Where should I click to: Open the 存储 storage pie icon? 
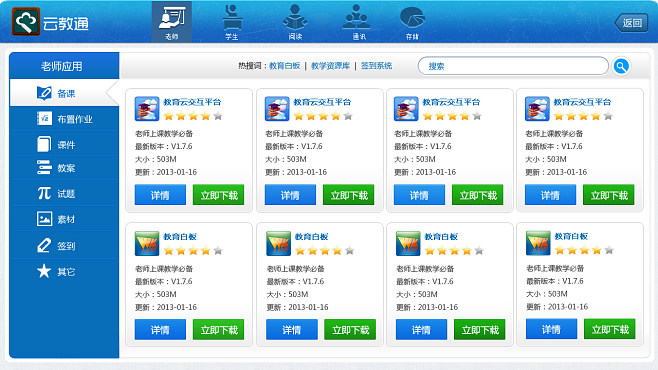coord(413,22)
